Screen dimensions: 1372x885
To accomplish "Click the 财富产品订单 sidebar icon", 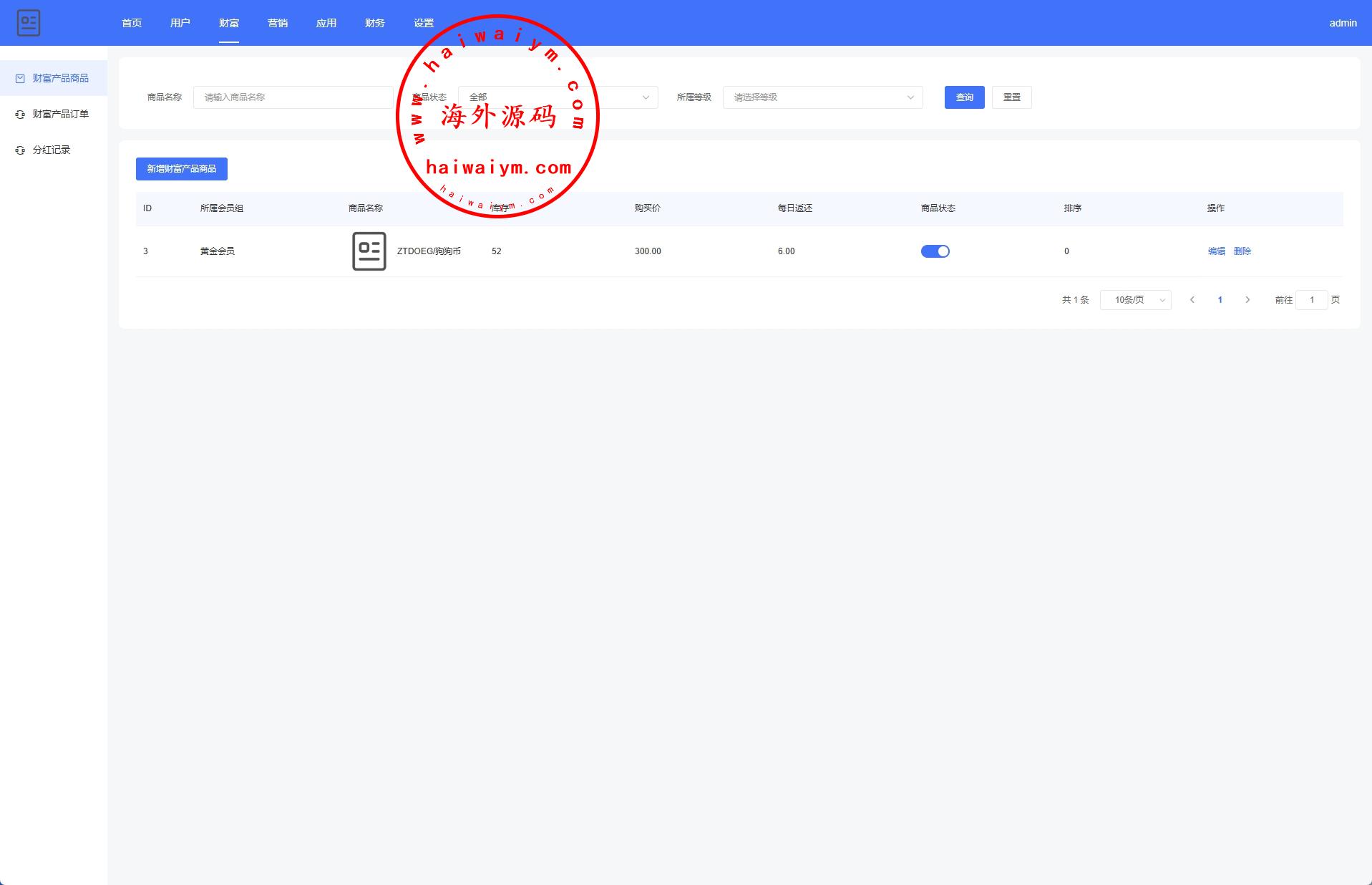I will [x=20, y=115].
